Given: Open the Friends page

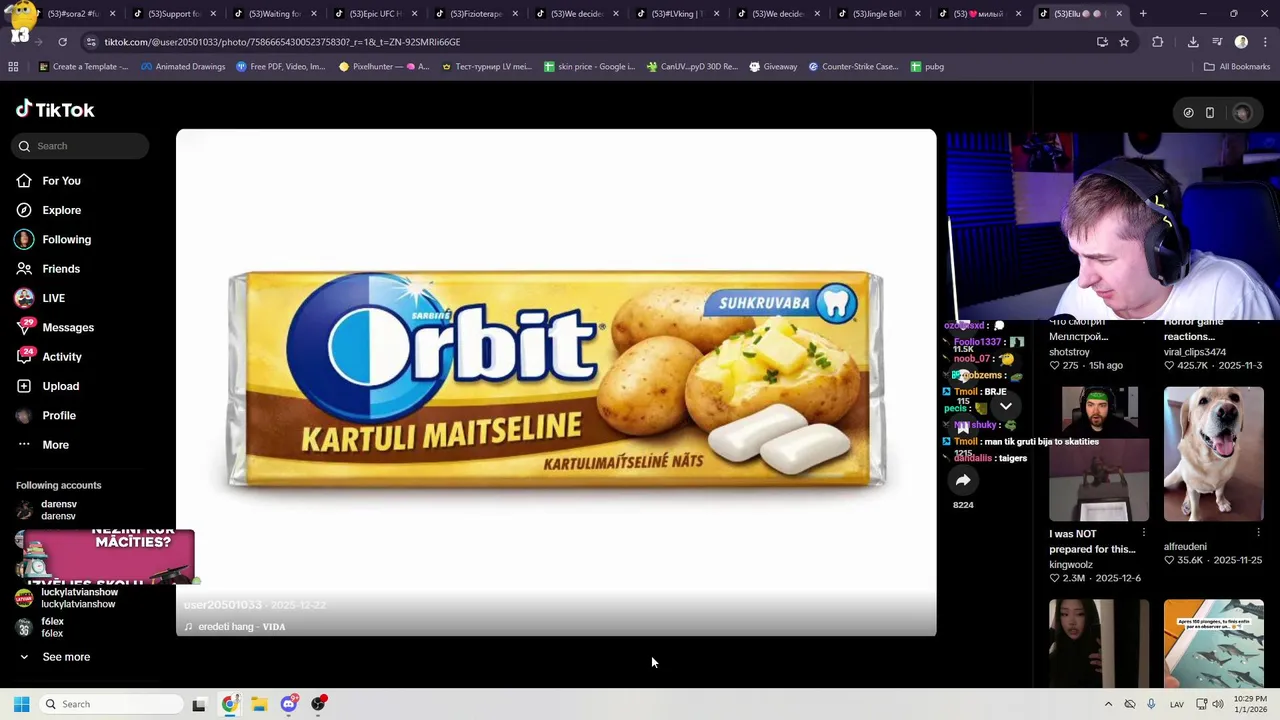Looking at the screenshot, I should (61, 269).
